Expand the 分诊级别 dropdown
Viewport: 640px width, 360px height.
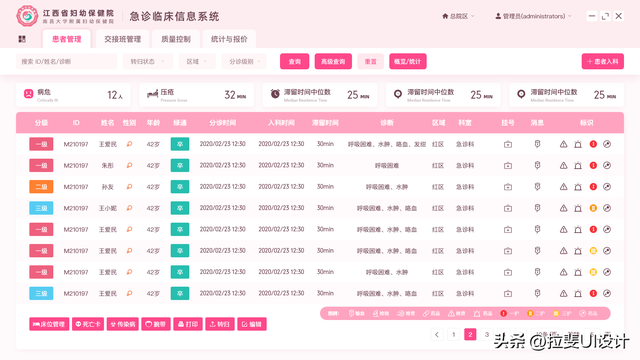pyautogui.click(x=244, y=62)
